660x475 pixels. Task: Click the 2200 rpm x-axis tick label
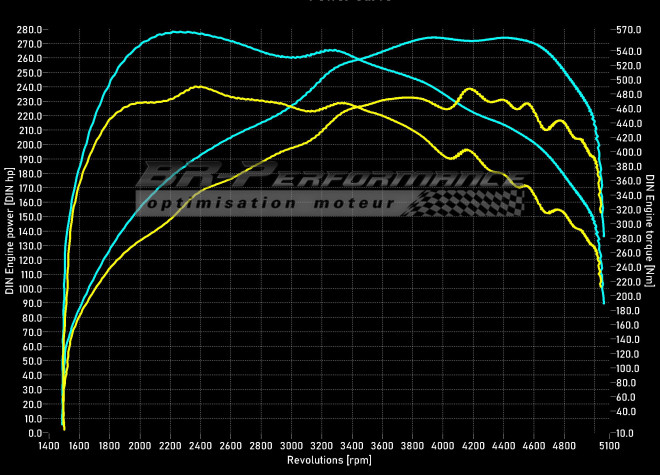coord(170,447)
